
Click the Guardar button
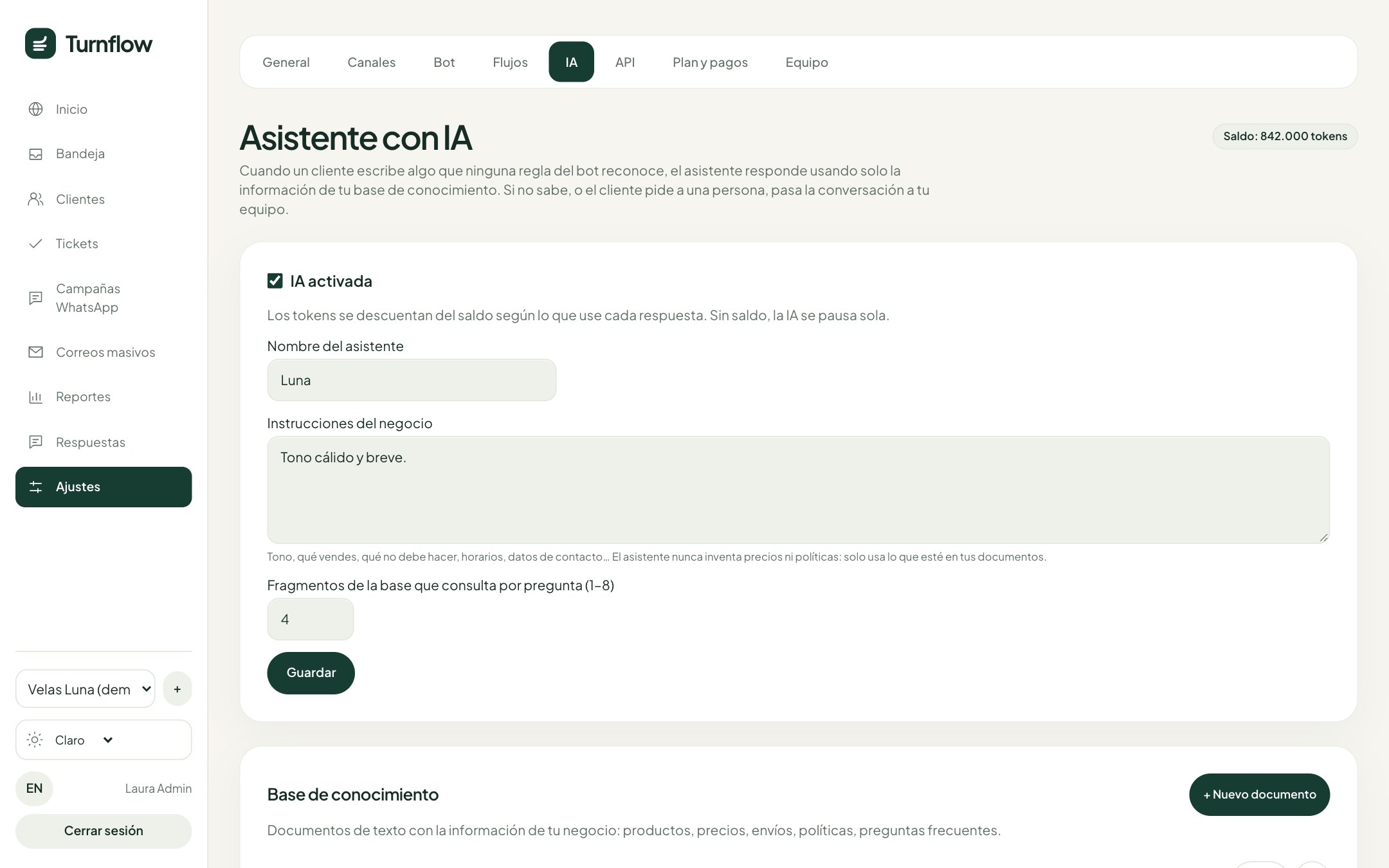click(311, 673)
